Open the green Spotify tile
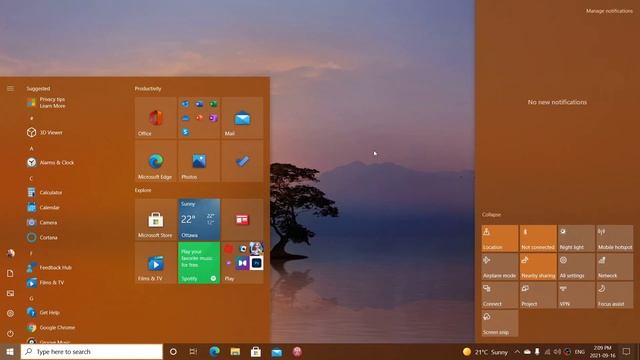This screenshot has height=360, width=640. [199, 263]
